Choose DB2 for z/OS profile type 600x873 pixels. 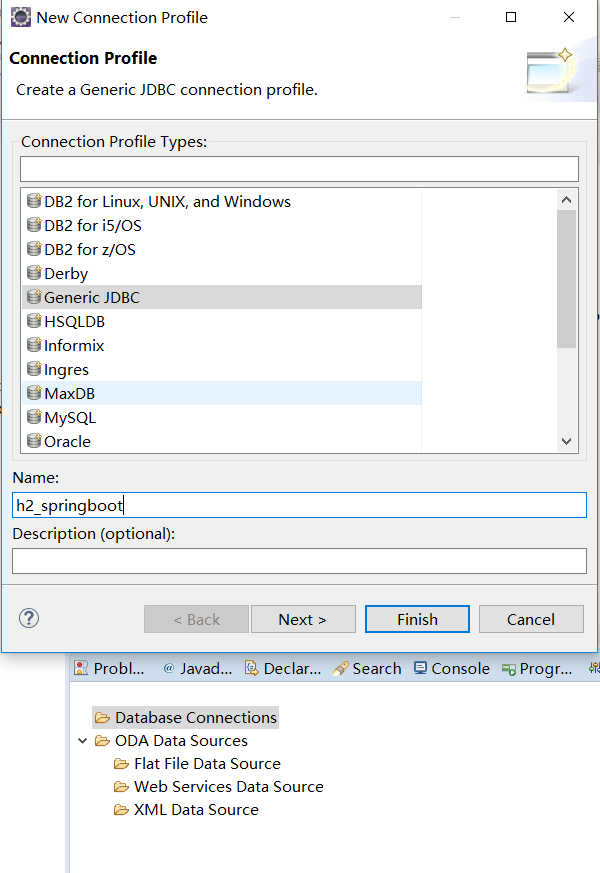tap(89, 250)
